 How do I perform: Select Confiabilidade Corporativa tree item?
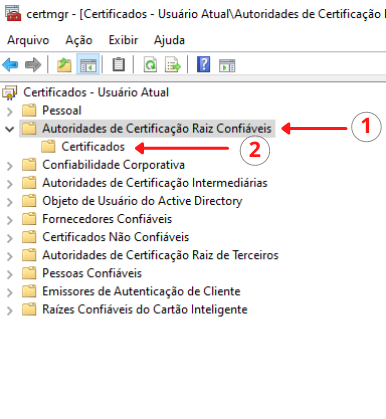coord(113,165)
